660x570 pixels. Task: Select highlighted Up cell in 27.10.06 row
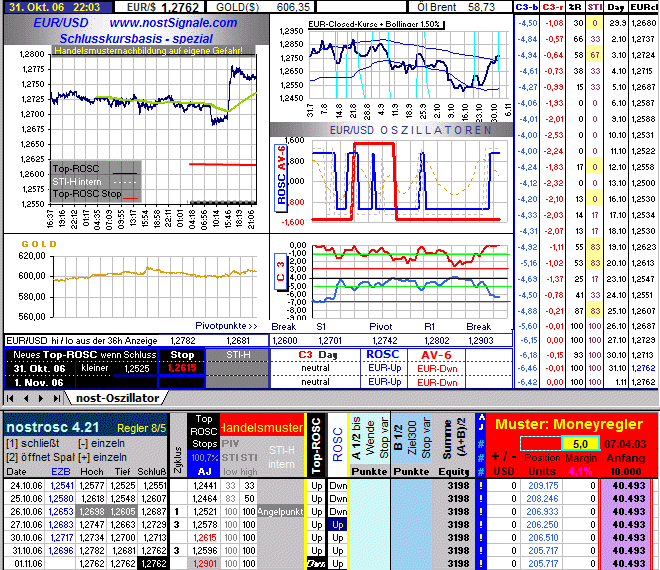[338, 525]
